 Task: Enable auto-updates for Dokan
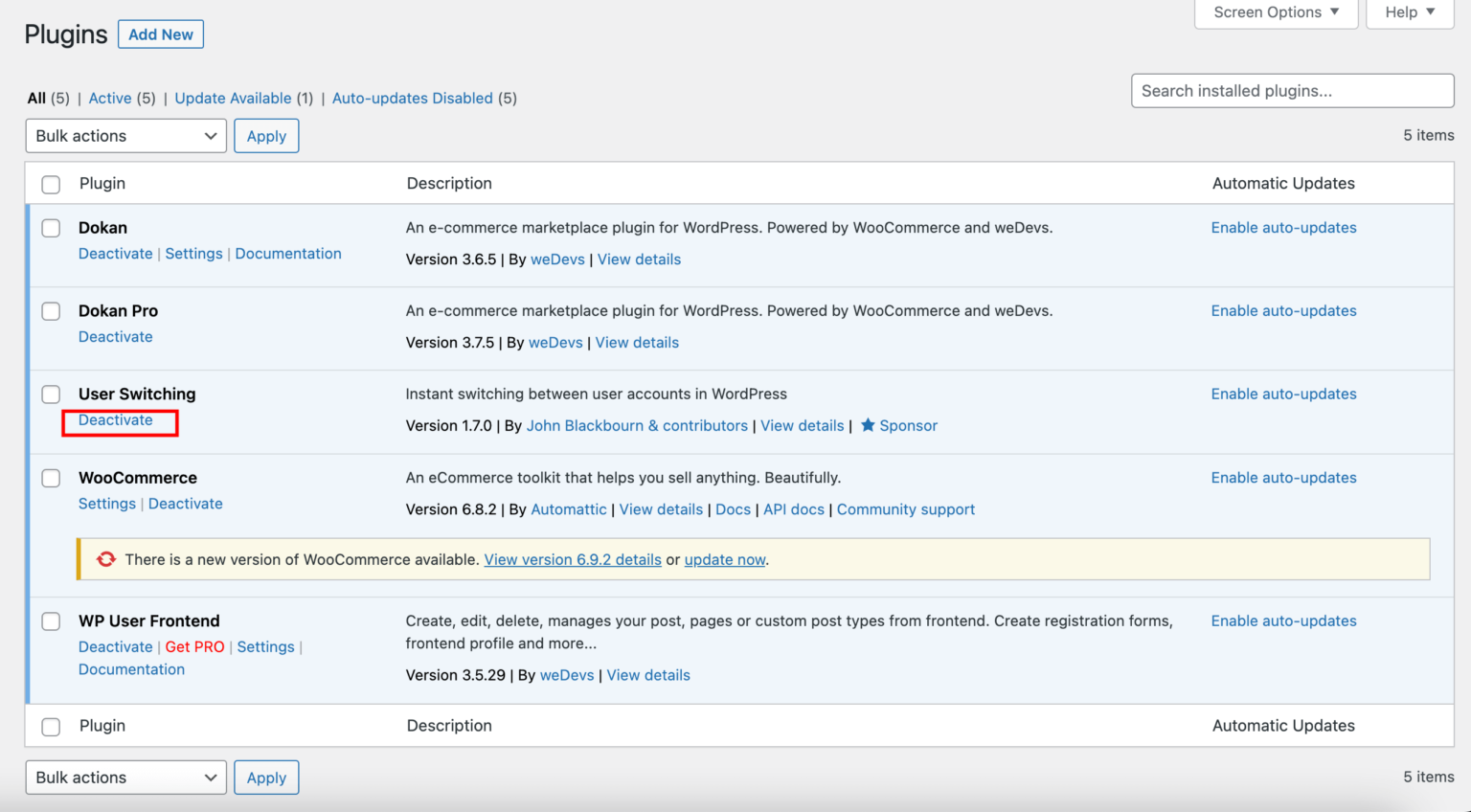[x=1283, y=227]
